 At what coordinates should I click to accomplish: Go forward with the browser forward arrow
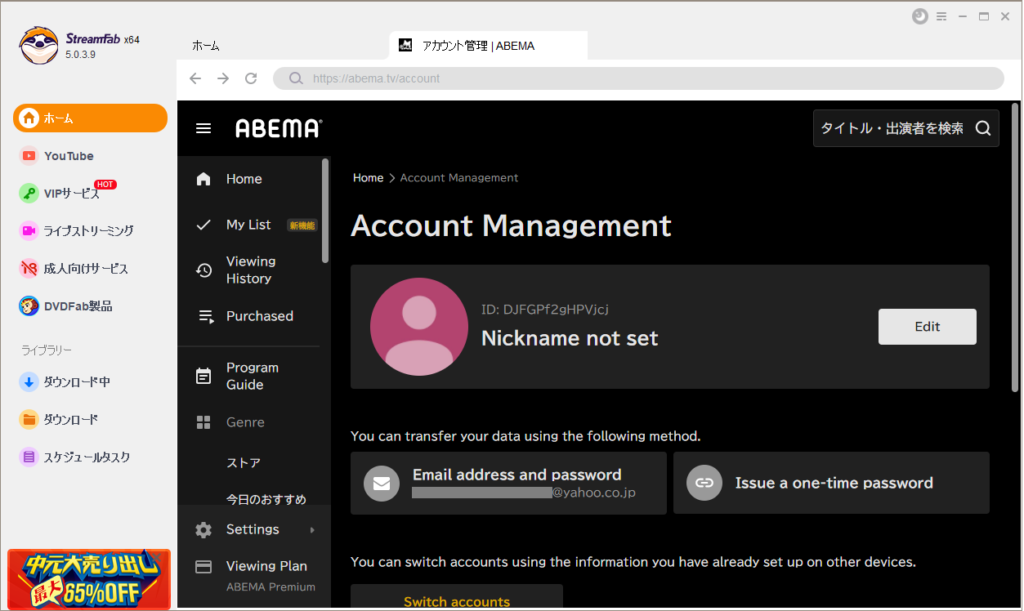(223, 78)
